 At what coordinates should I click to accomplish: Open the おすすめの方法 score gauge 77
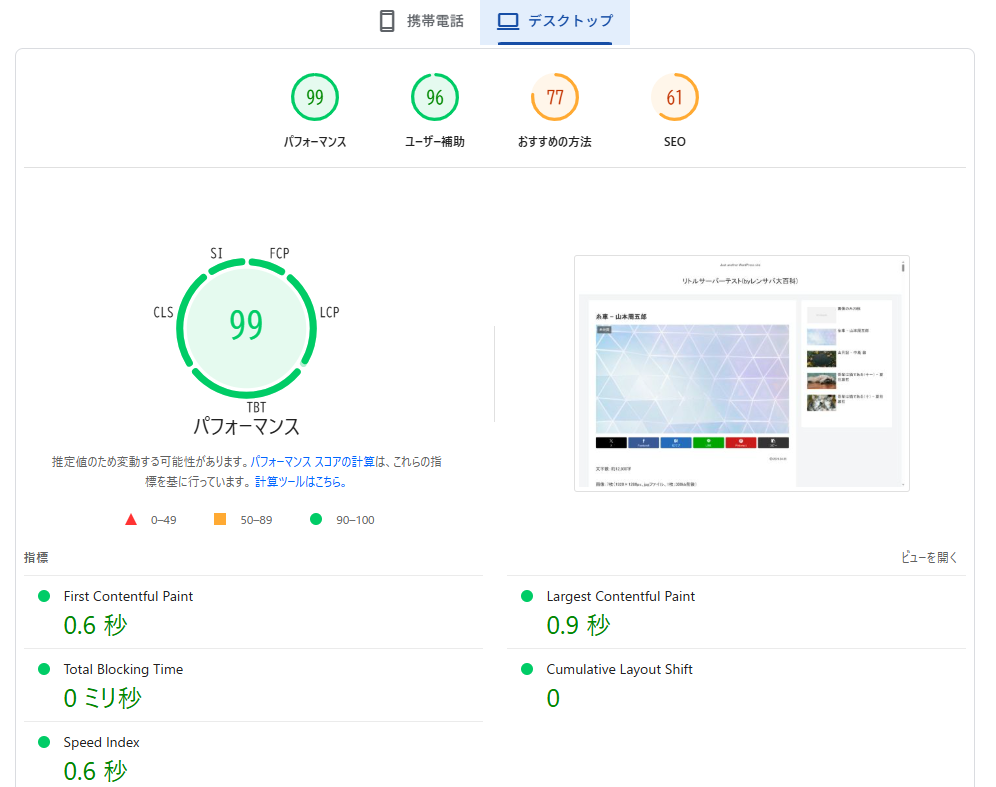[555, 97]
